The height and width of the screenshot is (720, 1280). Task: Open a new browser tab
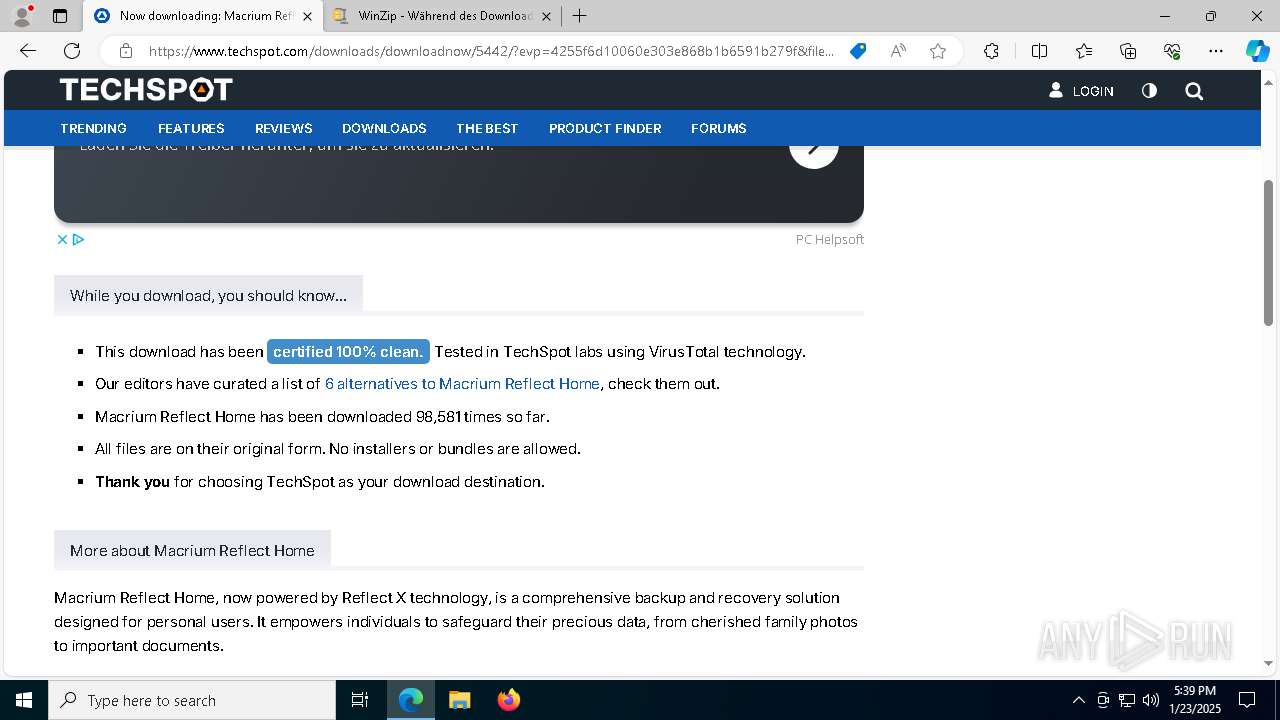[x=579, y=16]
